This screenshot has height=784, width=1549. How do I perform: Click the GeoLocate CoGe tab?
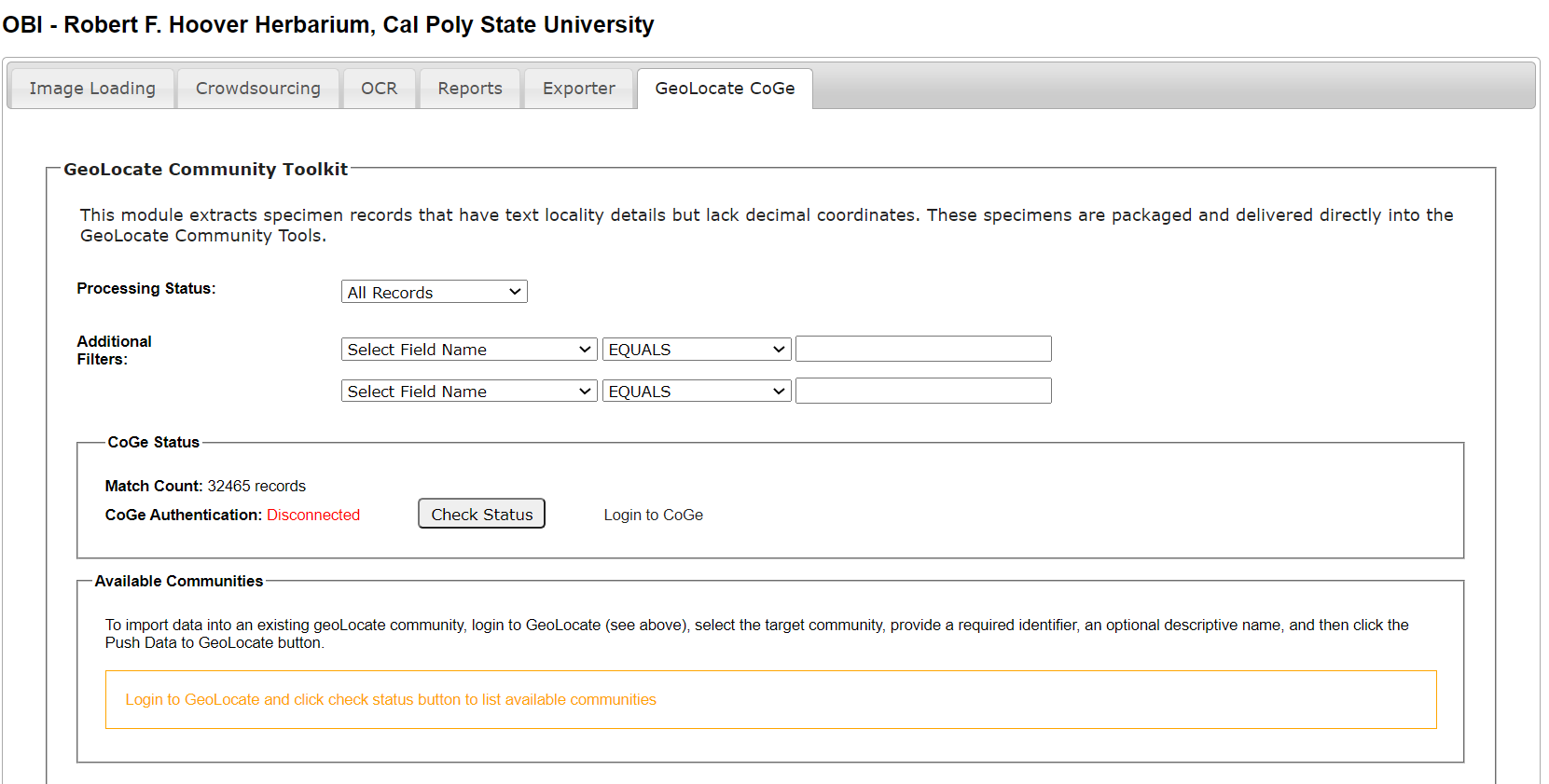pyautogui.click(x=725, y=89)
